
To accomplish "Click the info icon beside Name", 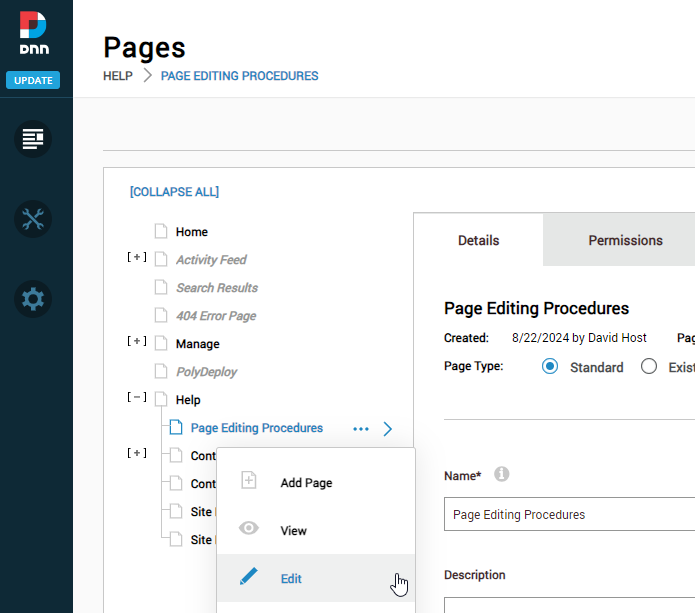I will (x=502, y=474).
